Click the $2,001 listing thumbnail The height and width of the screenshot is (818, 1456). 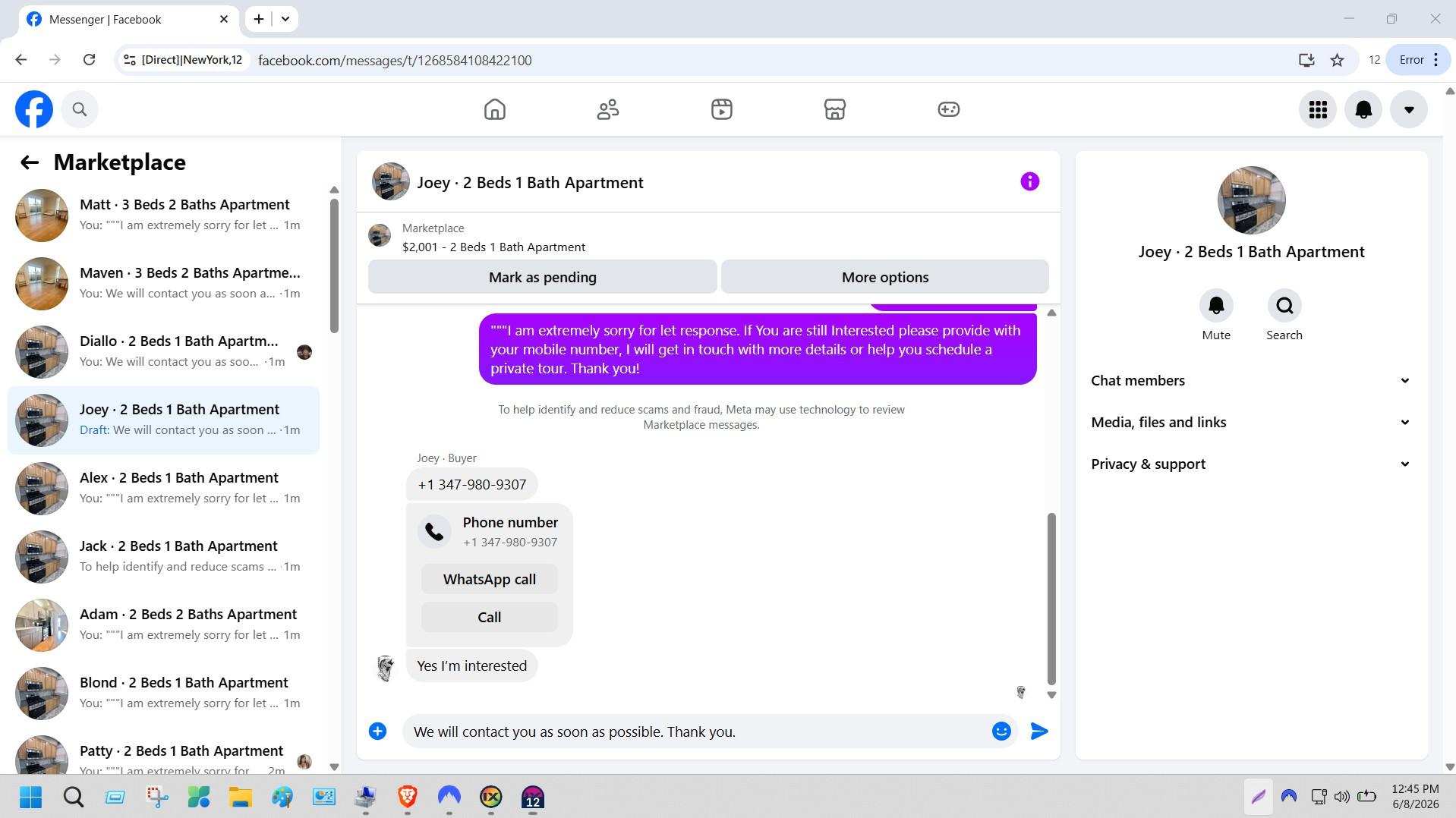(380, 235)
